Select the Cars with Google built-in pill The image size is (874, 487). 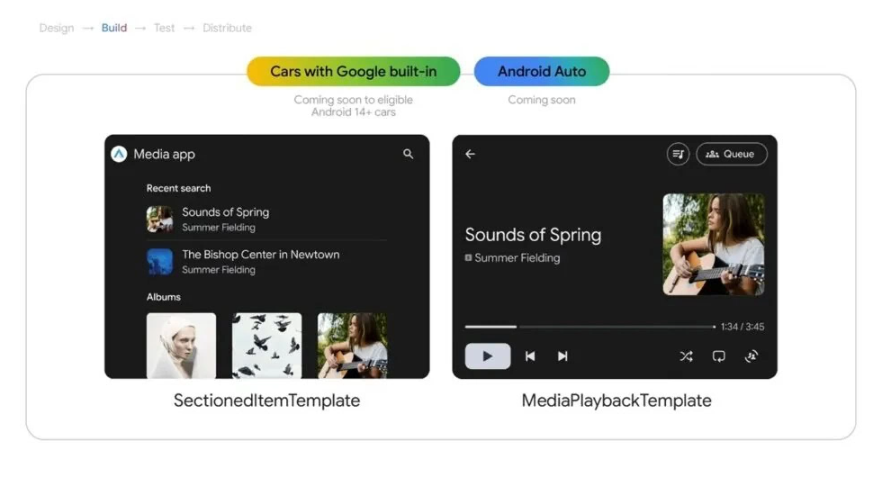point(353,71)
